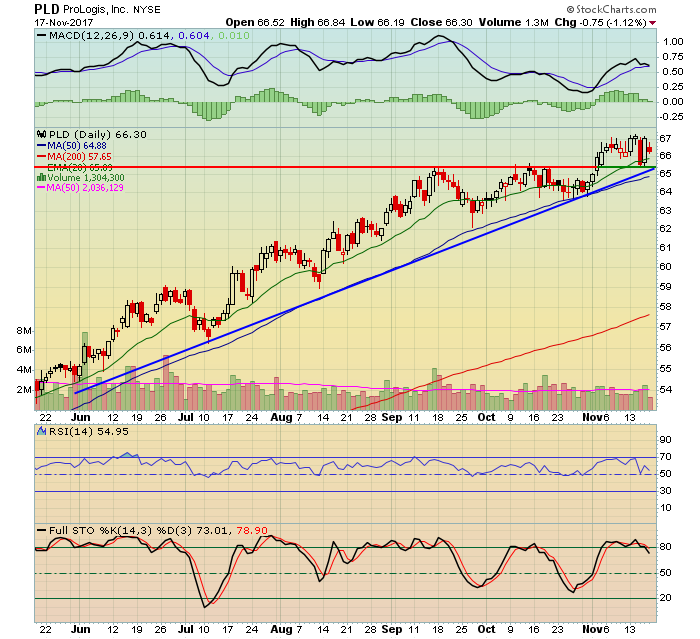Click the 70 RSI axis label
The height and width of the screenshot is (639, 700).
[x=665, y=456]
